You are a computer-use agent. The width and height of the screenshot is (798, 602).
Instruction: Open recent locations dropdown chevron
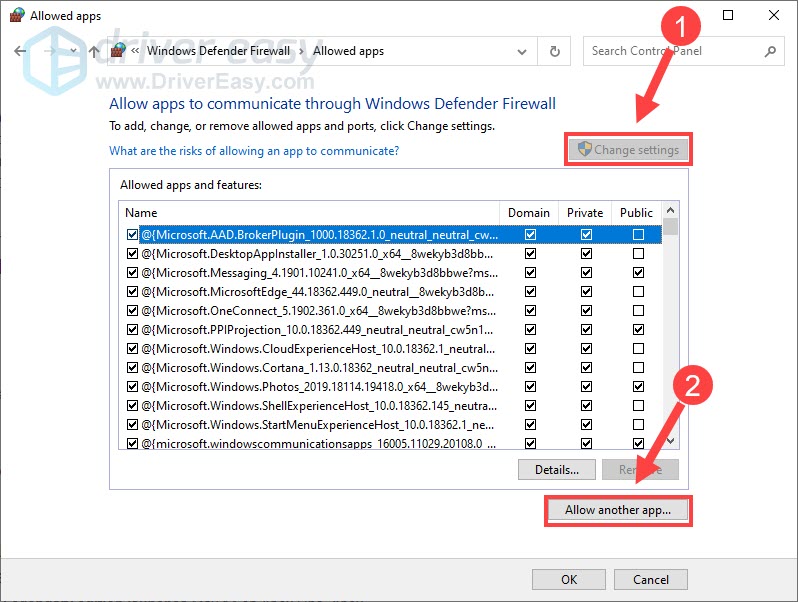73,50
